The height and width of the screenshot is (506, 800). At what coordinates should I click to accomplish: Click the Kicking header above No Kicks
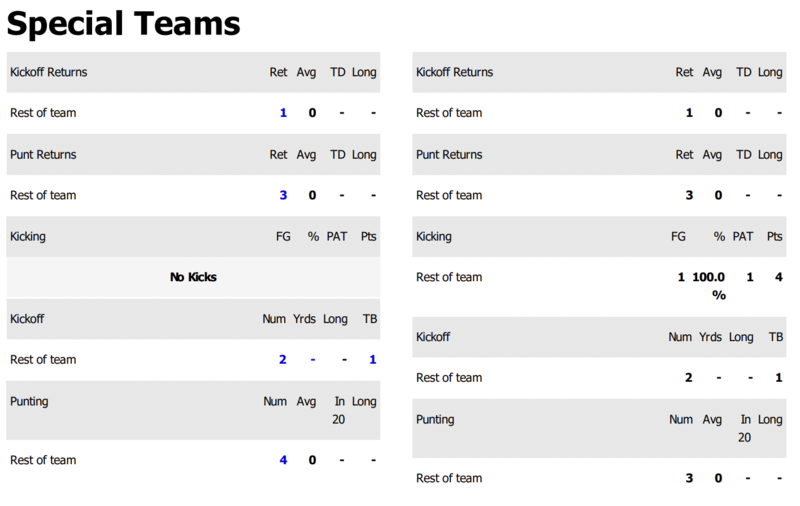(x=28, y=237)
